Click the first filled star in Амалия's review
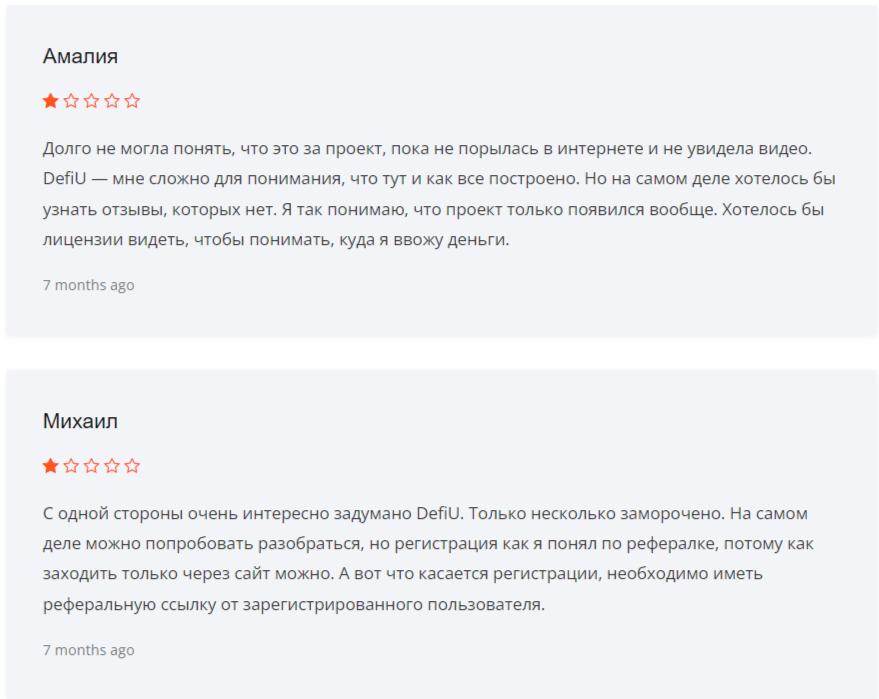 50,101
